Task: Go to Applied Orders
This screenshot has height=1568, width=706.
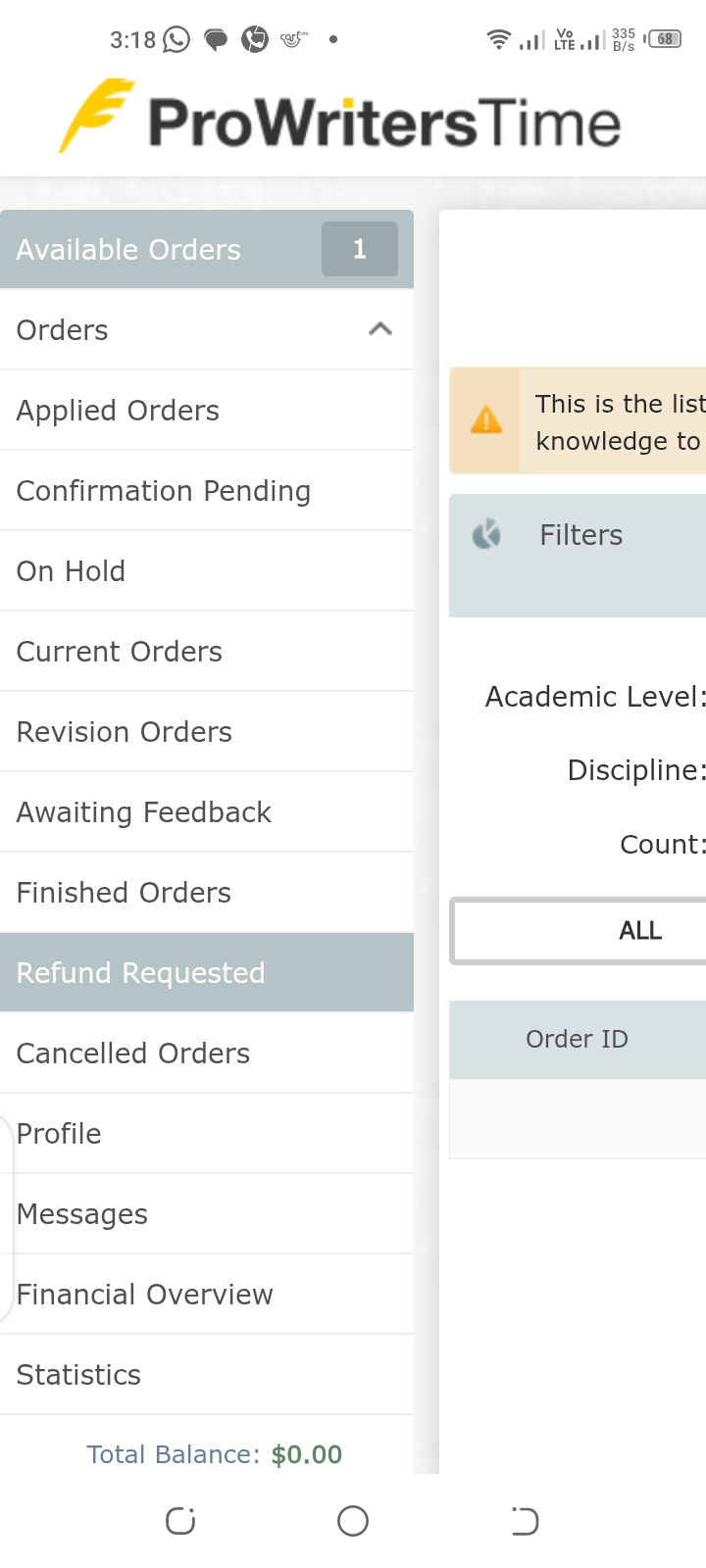Action: point(207,410)
